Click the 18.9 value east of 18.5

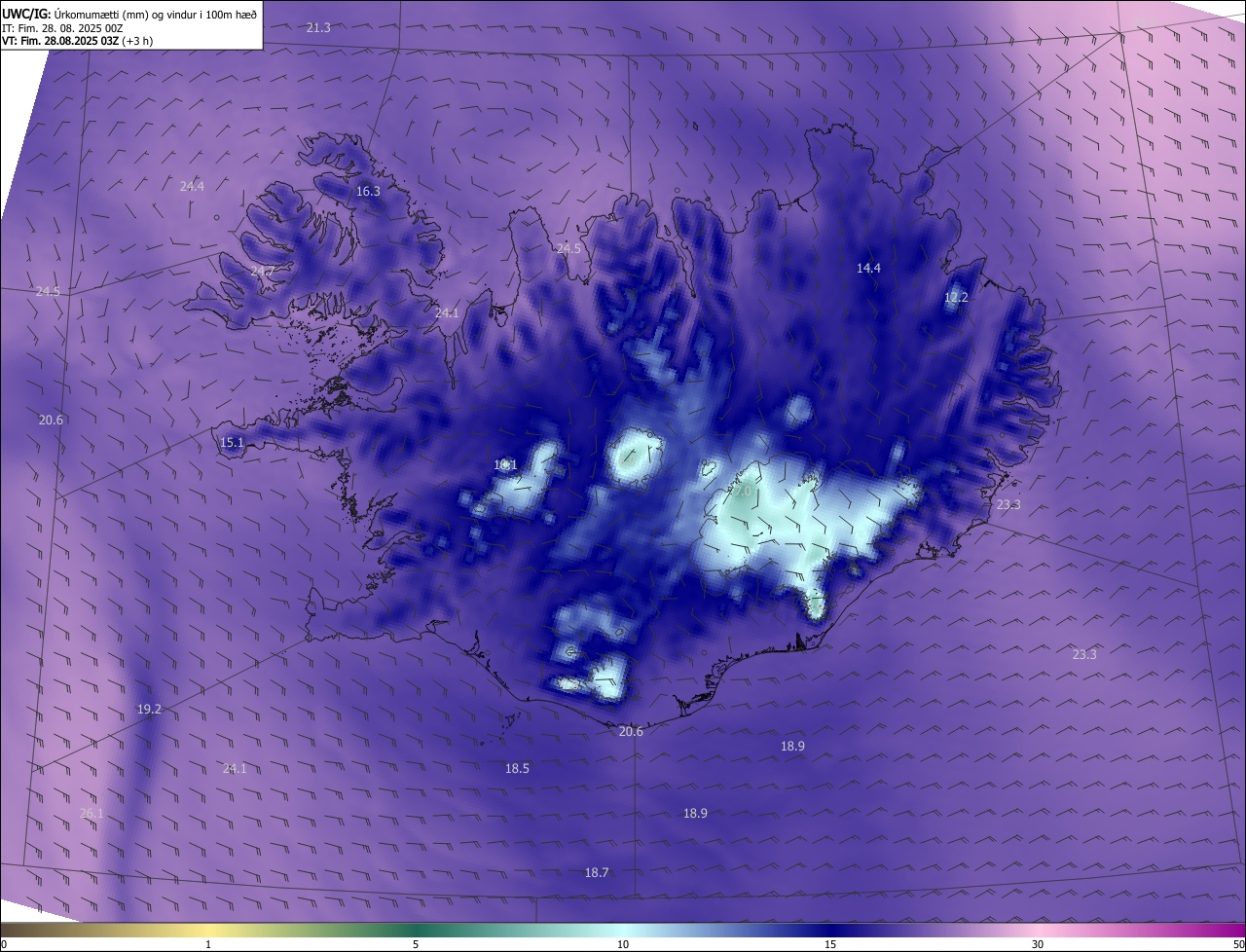click(x=792, y=746)
